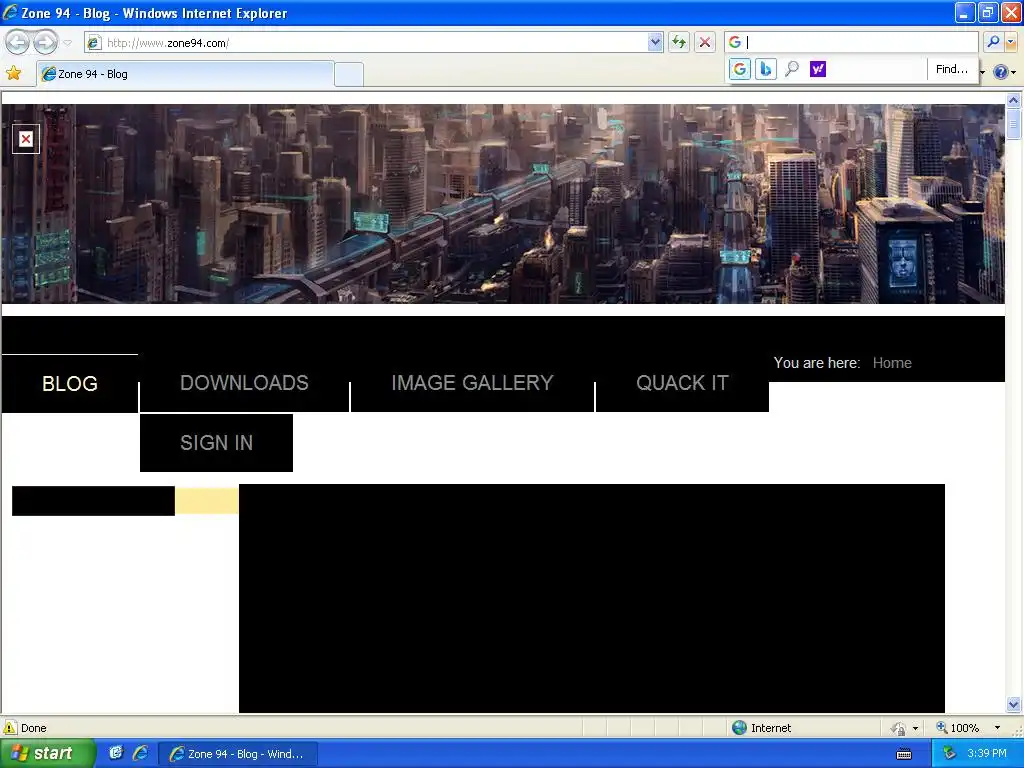Click the Home breadcrumb link
The width and height of the screenshot is (1024, 768).
pyautogui.click(x=892, y=363)
